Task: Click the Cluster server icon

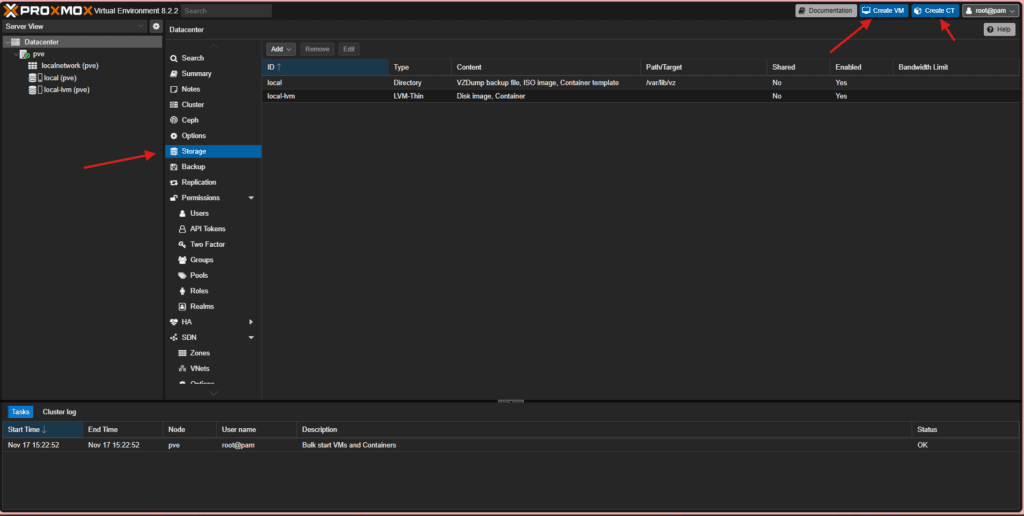Action: click(174, 105)
